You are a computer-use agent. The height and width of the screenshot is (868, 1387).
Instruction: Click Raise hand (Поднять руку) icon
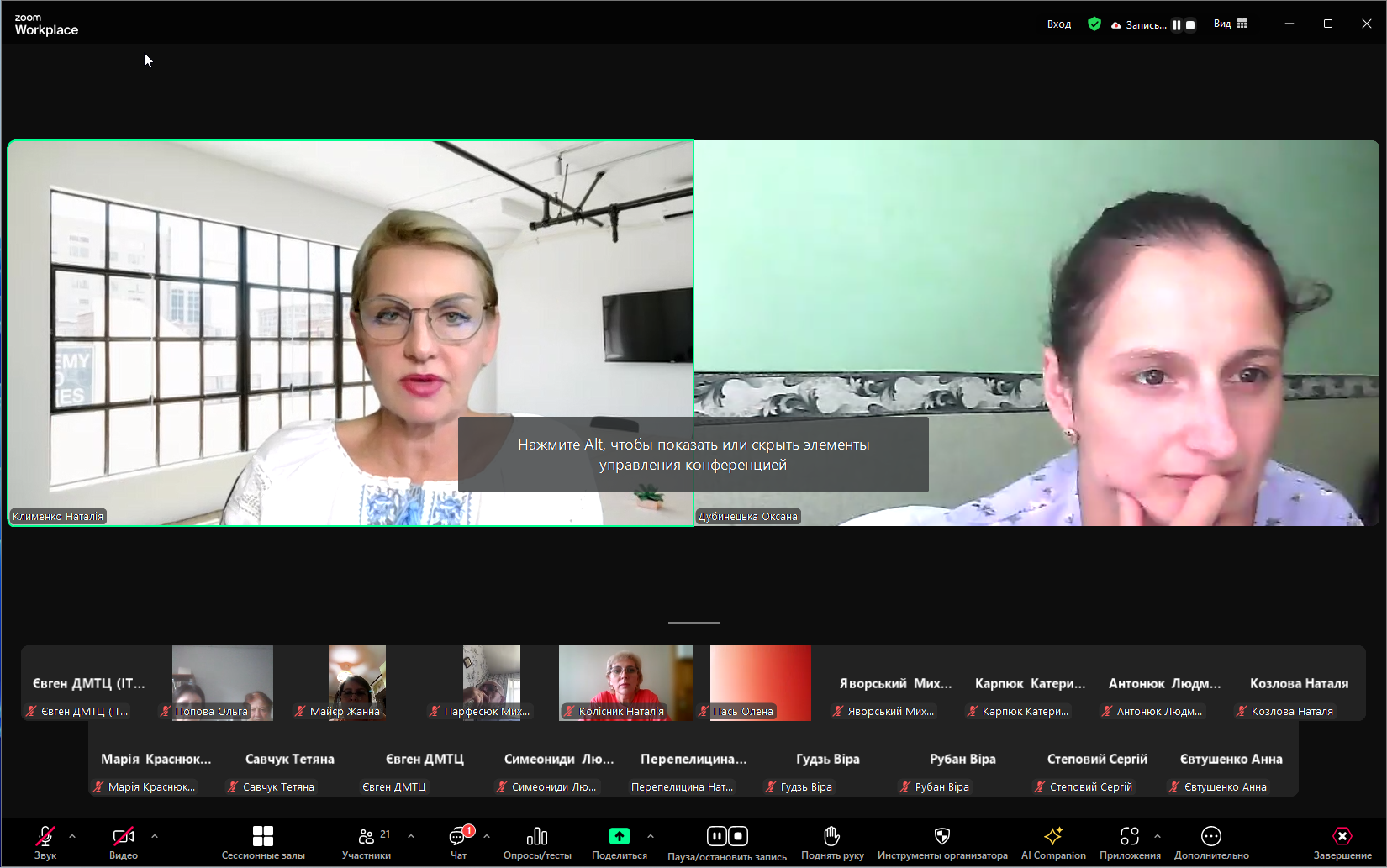click(x=831, y=836)
